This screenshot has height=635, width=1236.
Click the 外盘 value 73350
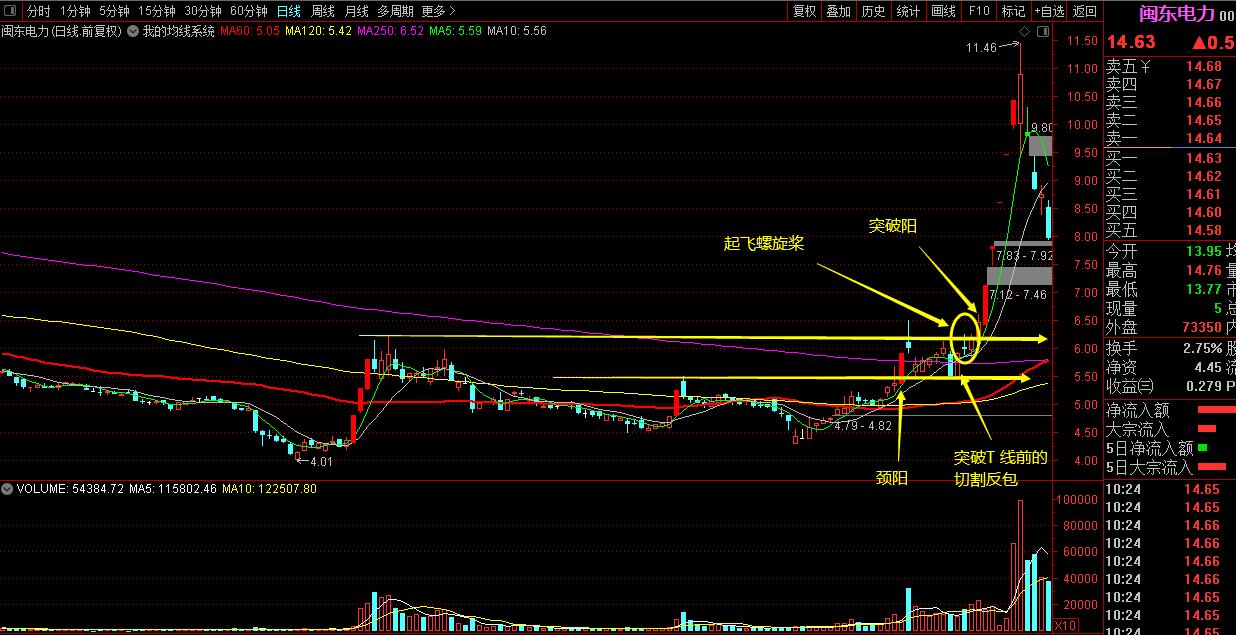1200,328
